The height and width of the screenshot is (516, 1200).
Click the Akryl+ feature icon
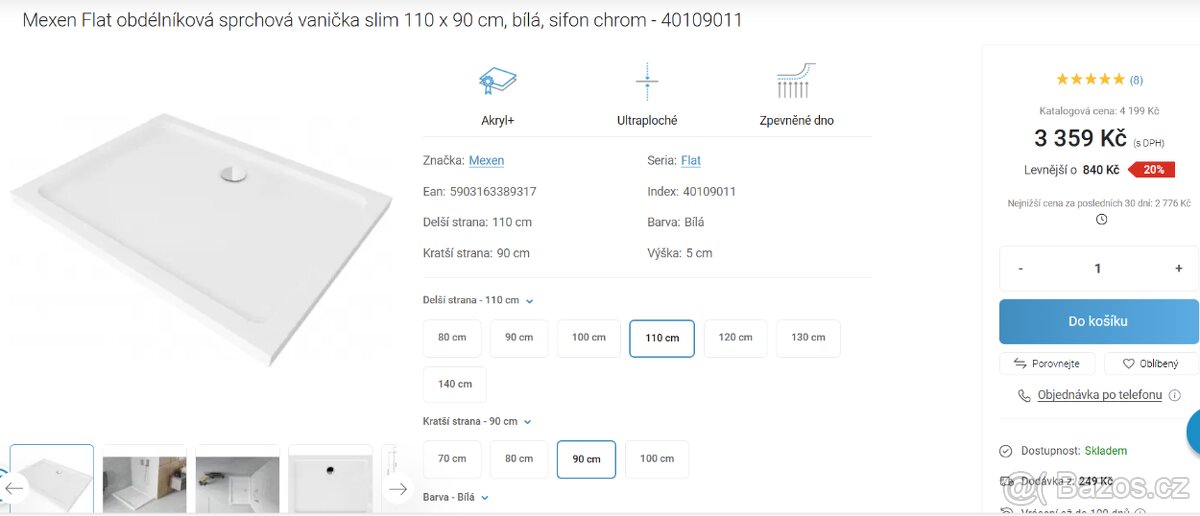click(497, 82)
